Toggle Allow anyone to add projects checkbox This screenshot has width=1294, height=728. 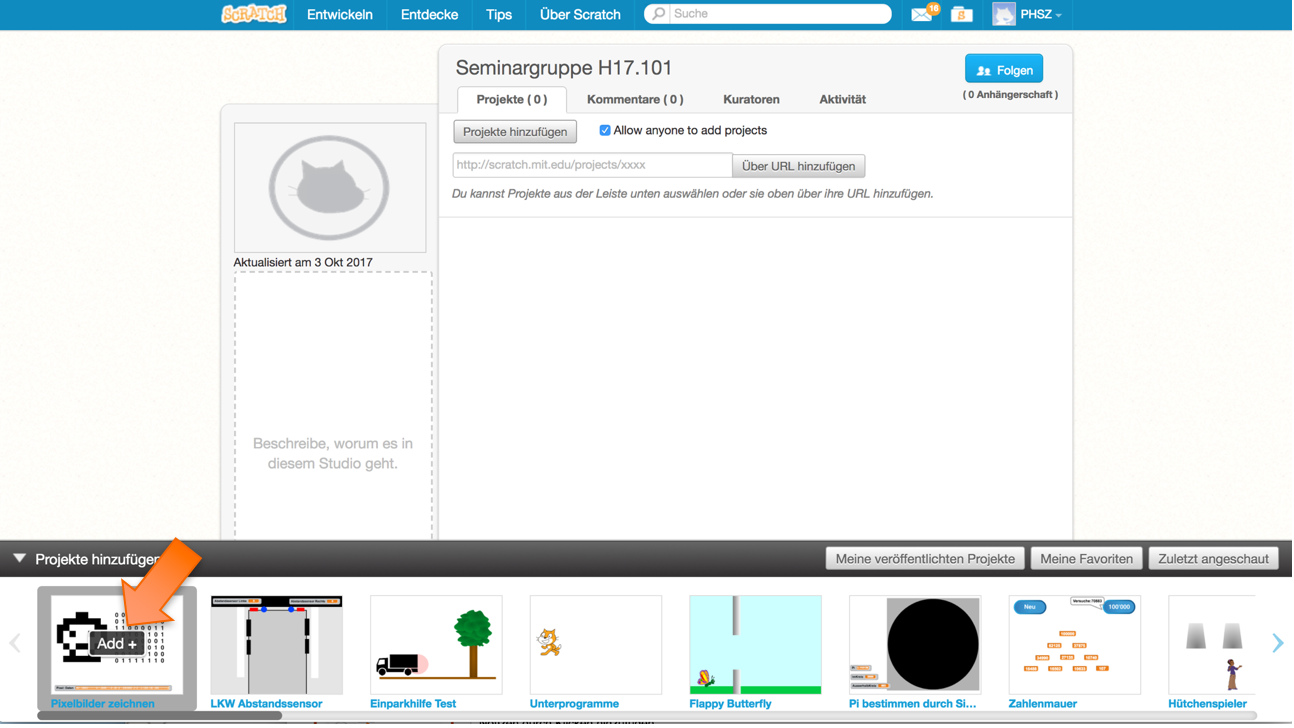[x=605, y=131]
